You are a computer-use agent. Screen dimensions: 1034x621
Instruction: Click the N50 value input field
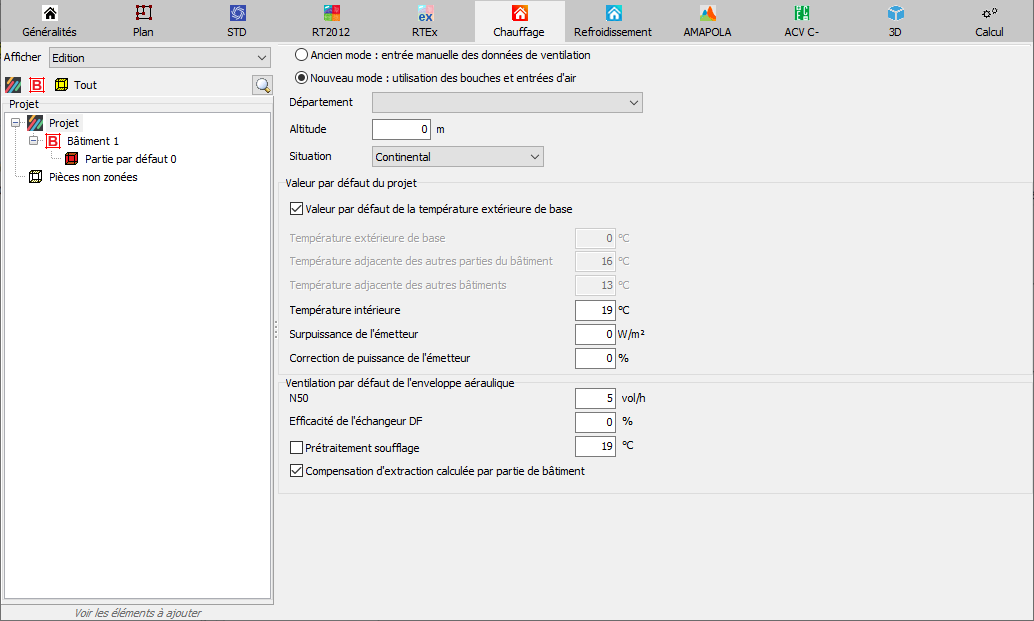[595, 398]
